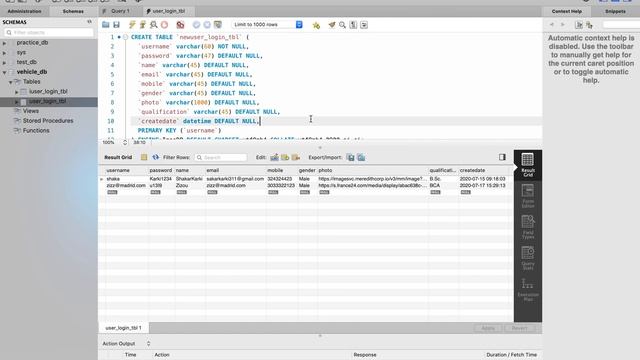Open Snippets tab
Image resolution: width=640 pixels, height=360 pixels.
pyautogui.click(x=615, y=11)
